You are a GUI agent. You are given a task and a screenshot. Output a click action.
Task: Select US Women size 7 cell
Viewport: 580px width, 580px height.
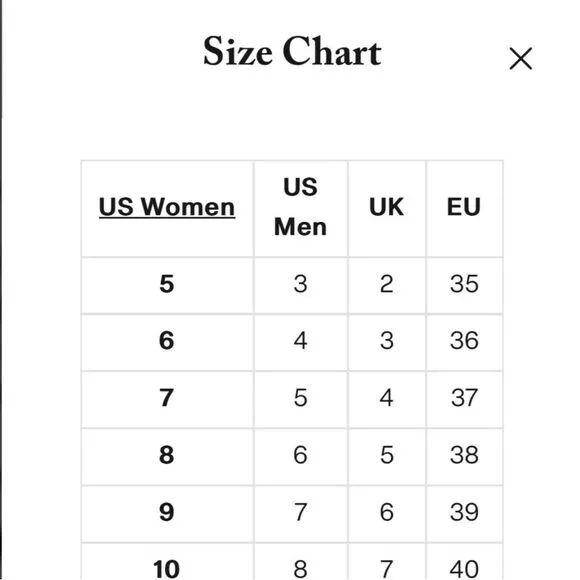coord(167,398)
